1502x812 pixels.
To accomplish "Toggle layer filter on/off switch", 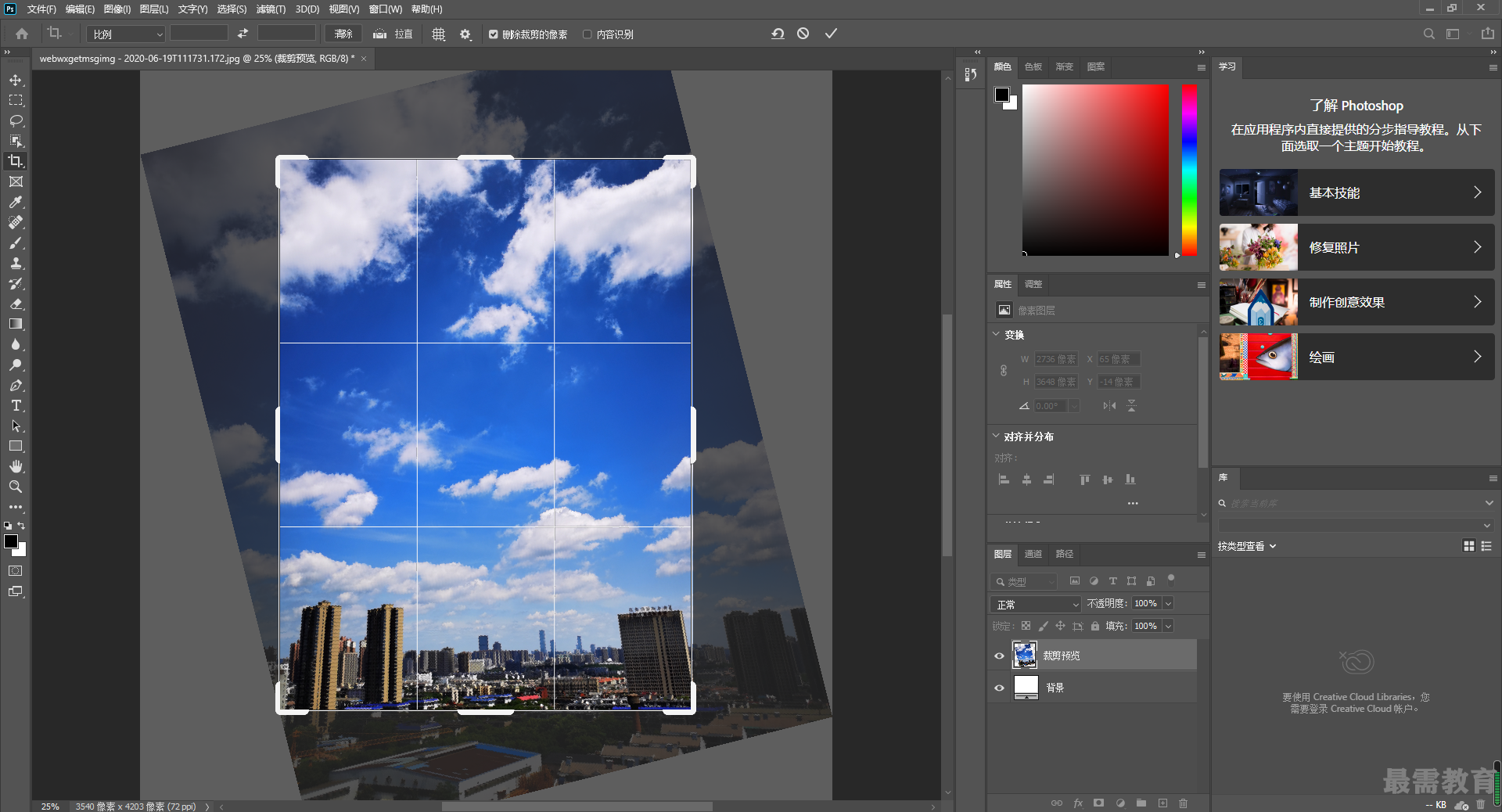I will (x=1171, y=580).
